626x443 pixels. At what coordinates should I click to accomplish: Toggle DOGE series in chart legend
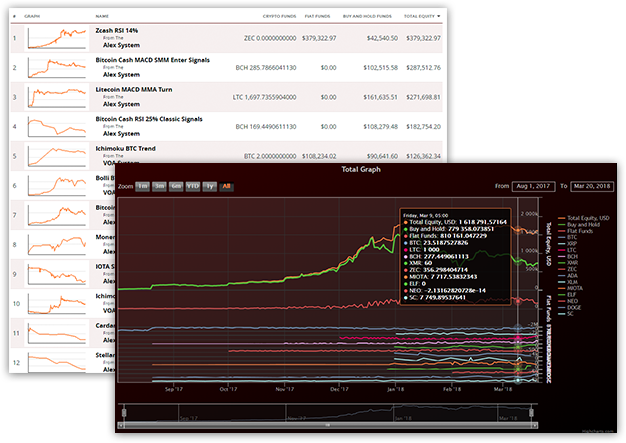pos(569,307)
